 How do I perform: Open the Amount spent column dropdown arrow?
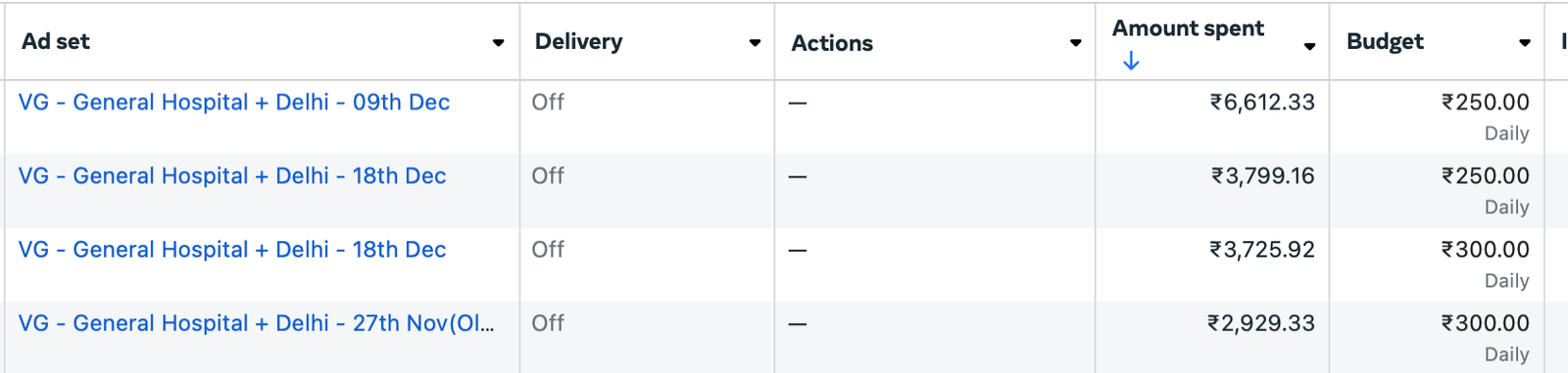[1309, 46]
